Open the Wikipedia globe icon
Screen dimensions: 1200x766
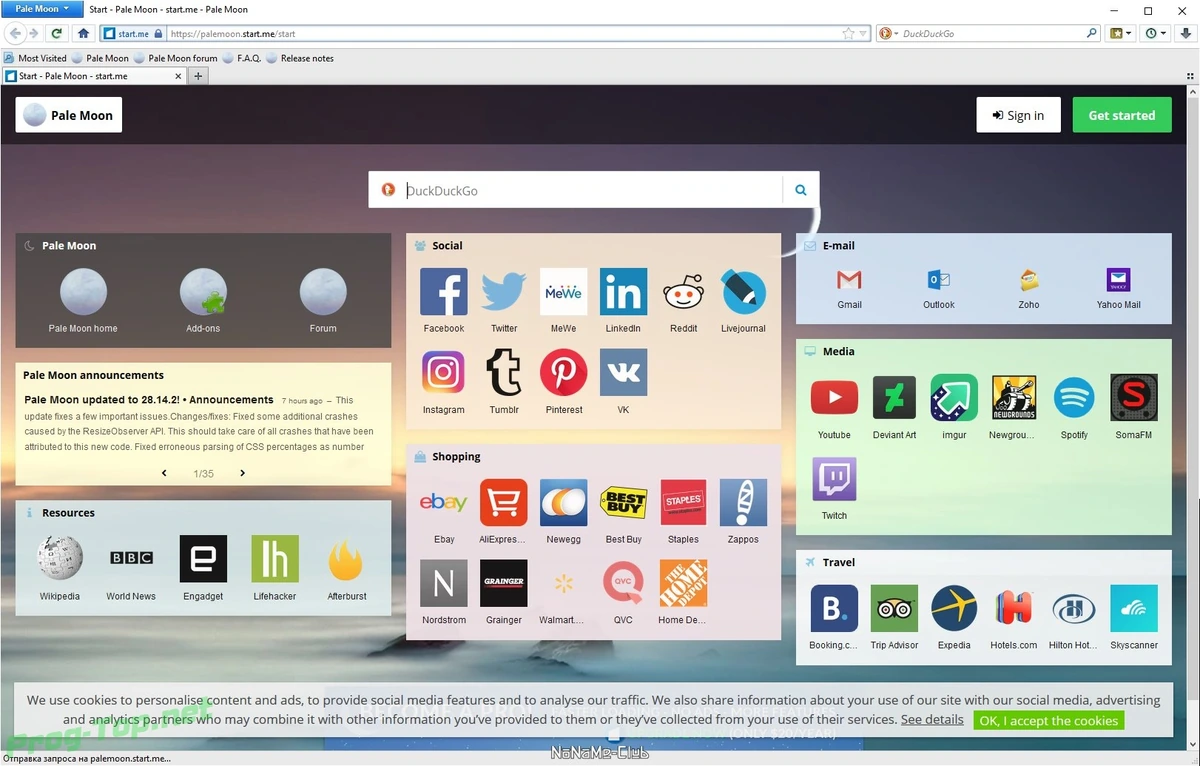pyautogui.click(x=60, y=559)
